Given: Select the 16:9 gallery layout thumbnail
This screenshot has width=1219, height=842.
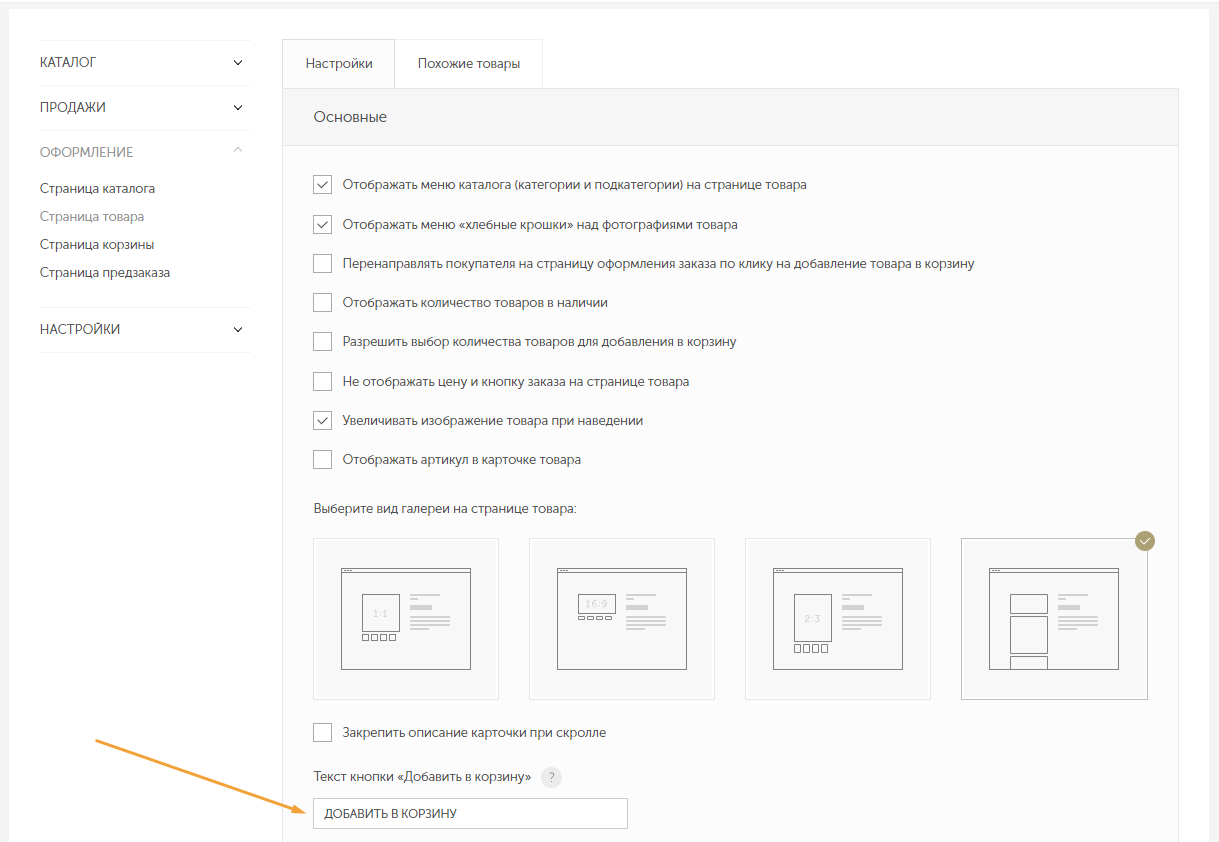Looking at the screenshot, I should pyautogui.click(x=622, y=619).
